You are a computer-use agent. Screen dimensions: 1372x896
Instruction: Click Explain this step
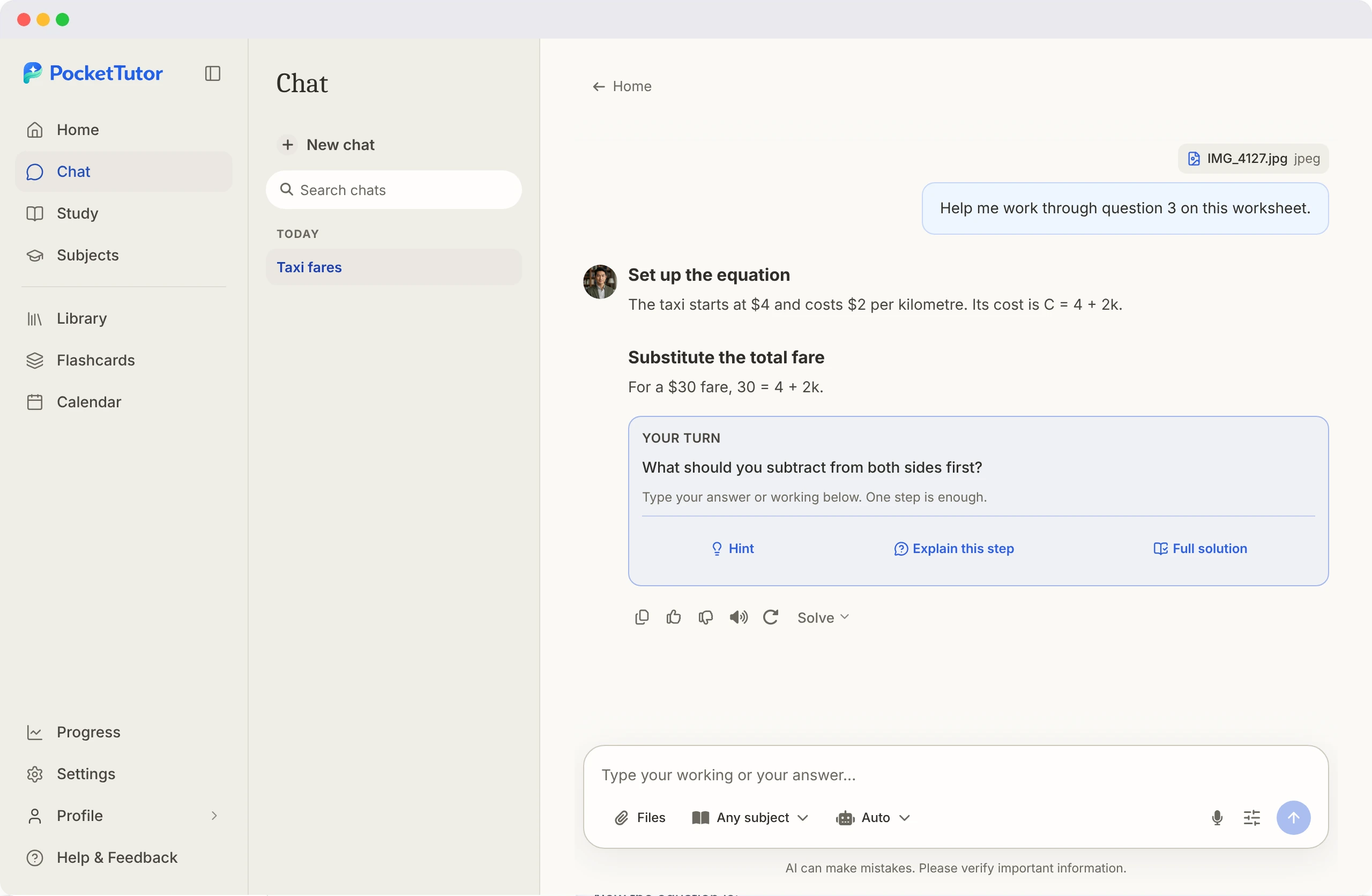click(953, 548)
